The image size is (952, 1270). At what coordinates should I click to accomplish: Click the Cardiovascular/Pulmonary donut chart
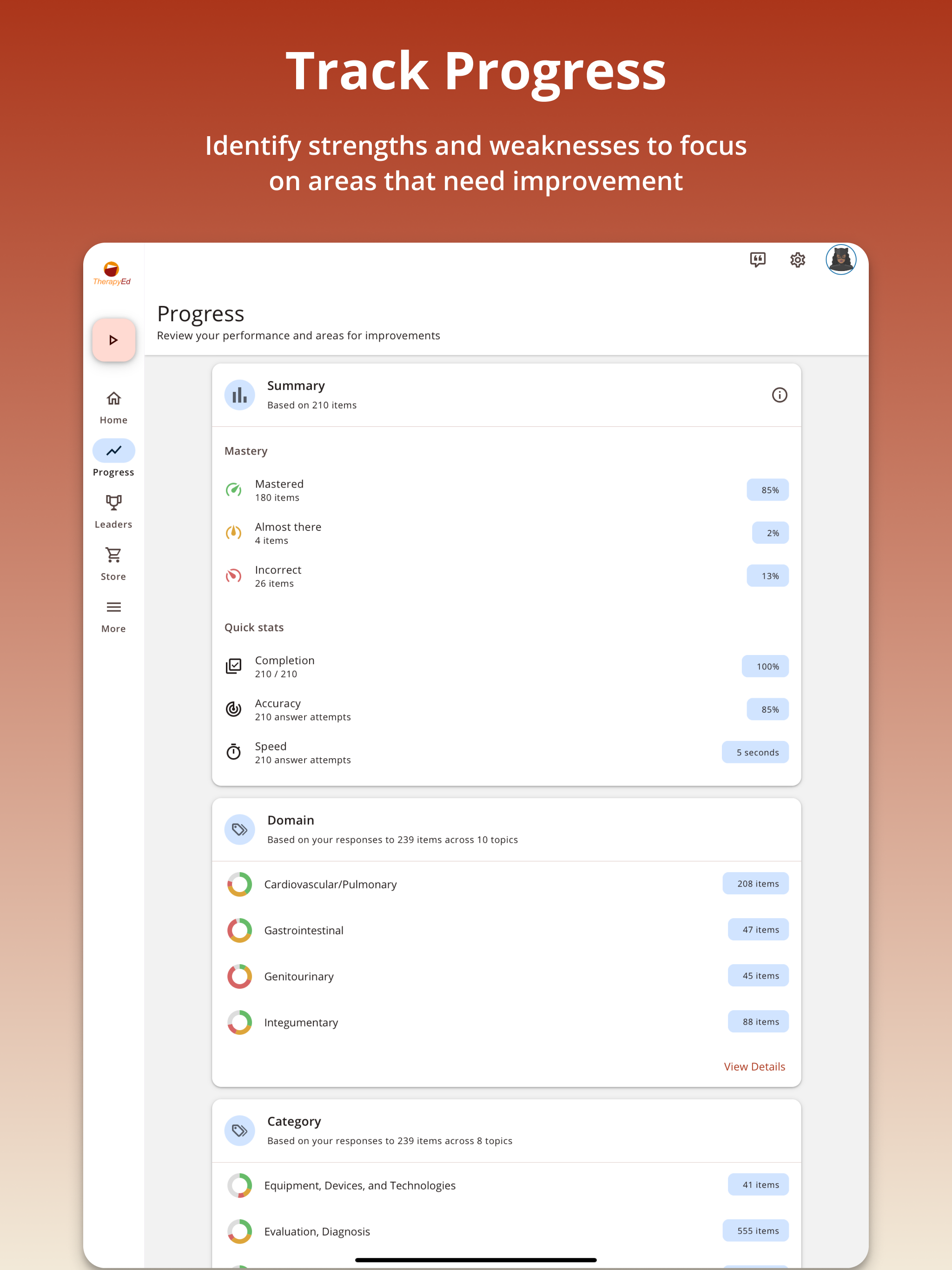pos(239,884)
